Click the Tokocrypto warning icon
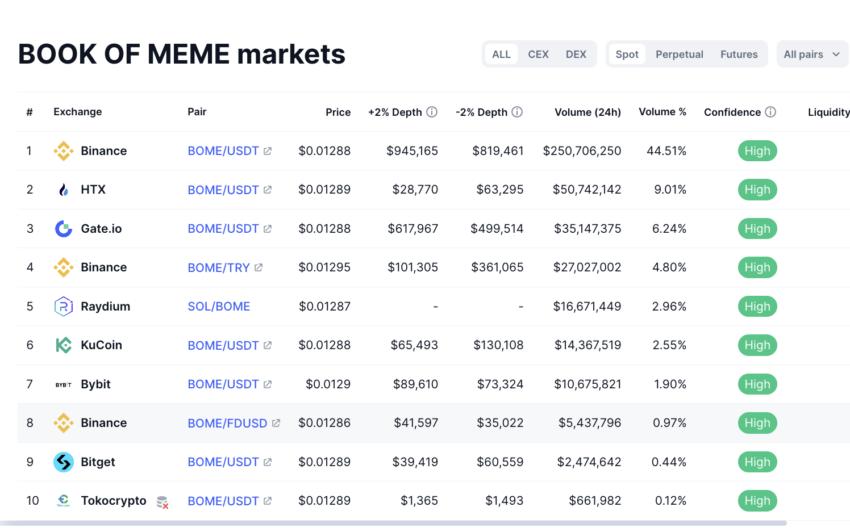 pos(162,502)
